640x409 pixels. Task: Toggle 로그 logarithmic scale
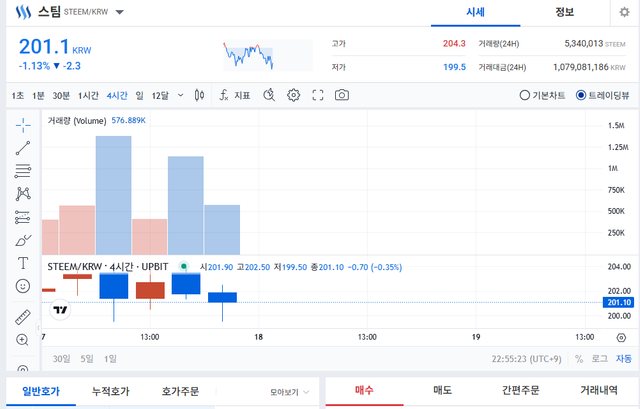coord(600,359)
